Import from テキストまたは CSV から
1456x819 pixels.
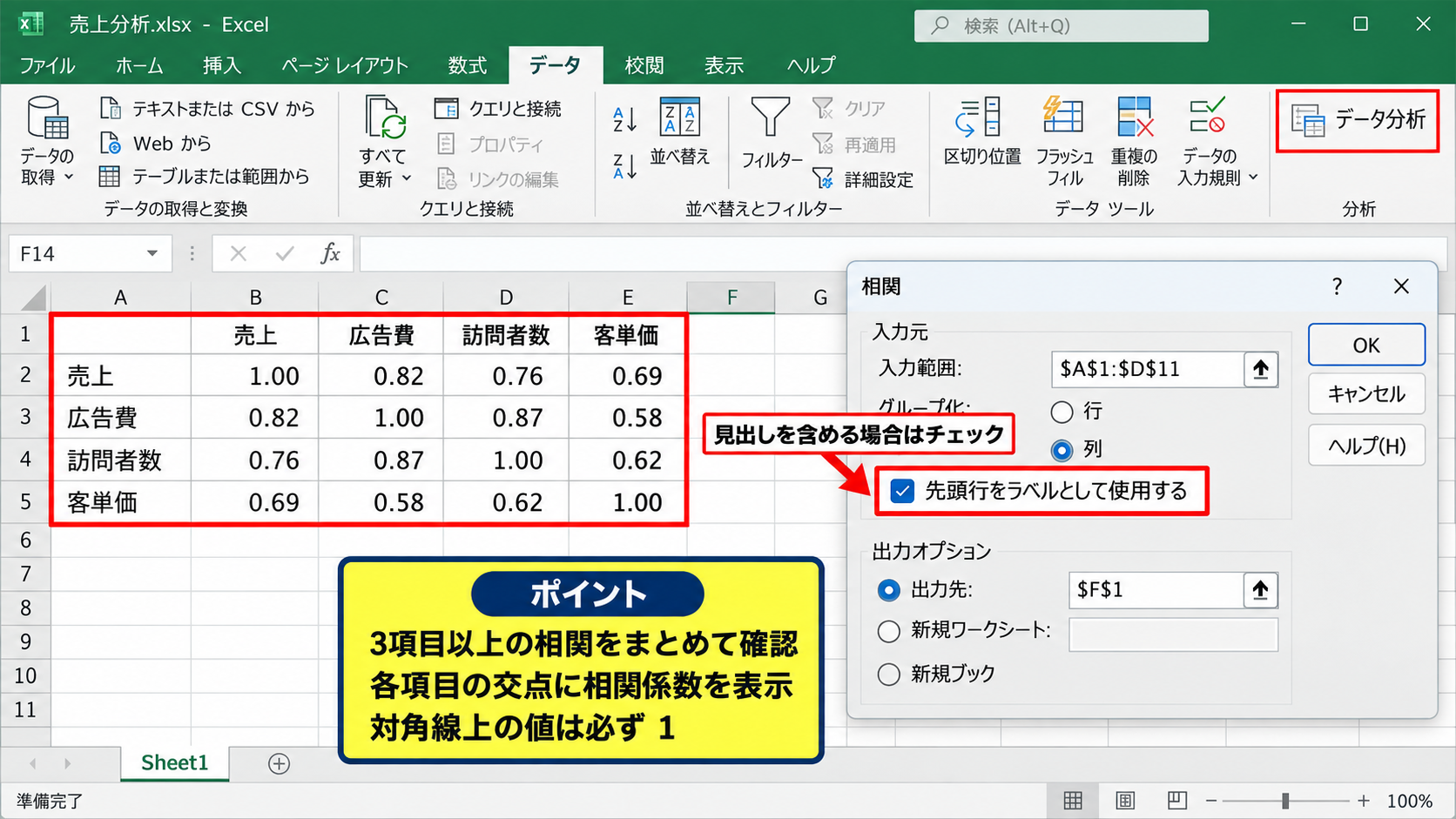[x=207, y=109]
